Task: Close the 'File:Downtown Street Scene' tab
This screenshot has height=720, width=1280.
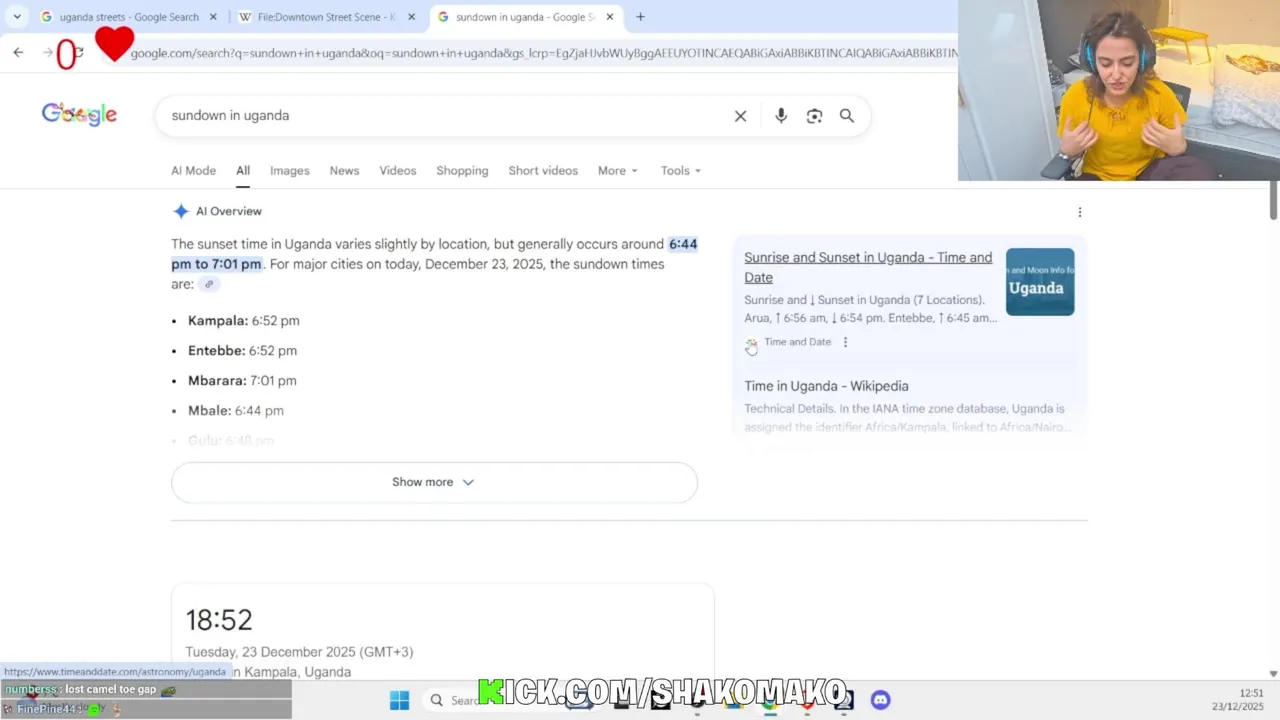Action: pos(411,17)
